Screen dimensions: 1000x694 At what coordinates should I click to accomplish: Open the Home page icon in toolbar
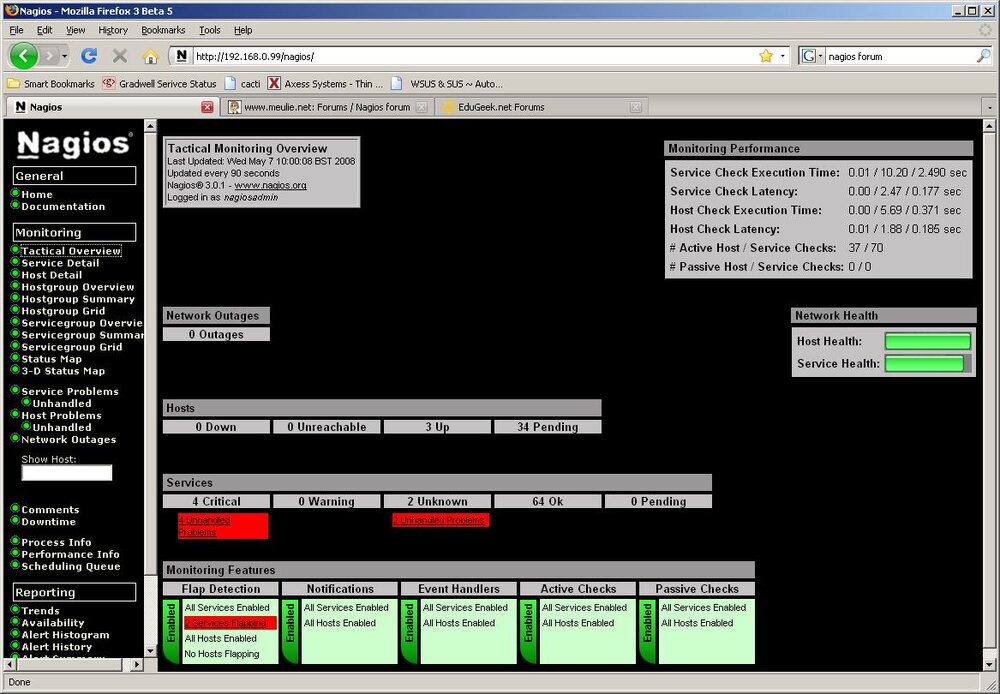(x=150, y=56)
